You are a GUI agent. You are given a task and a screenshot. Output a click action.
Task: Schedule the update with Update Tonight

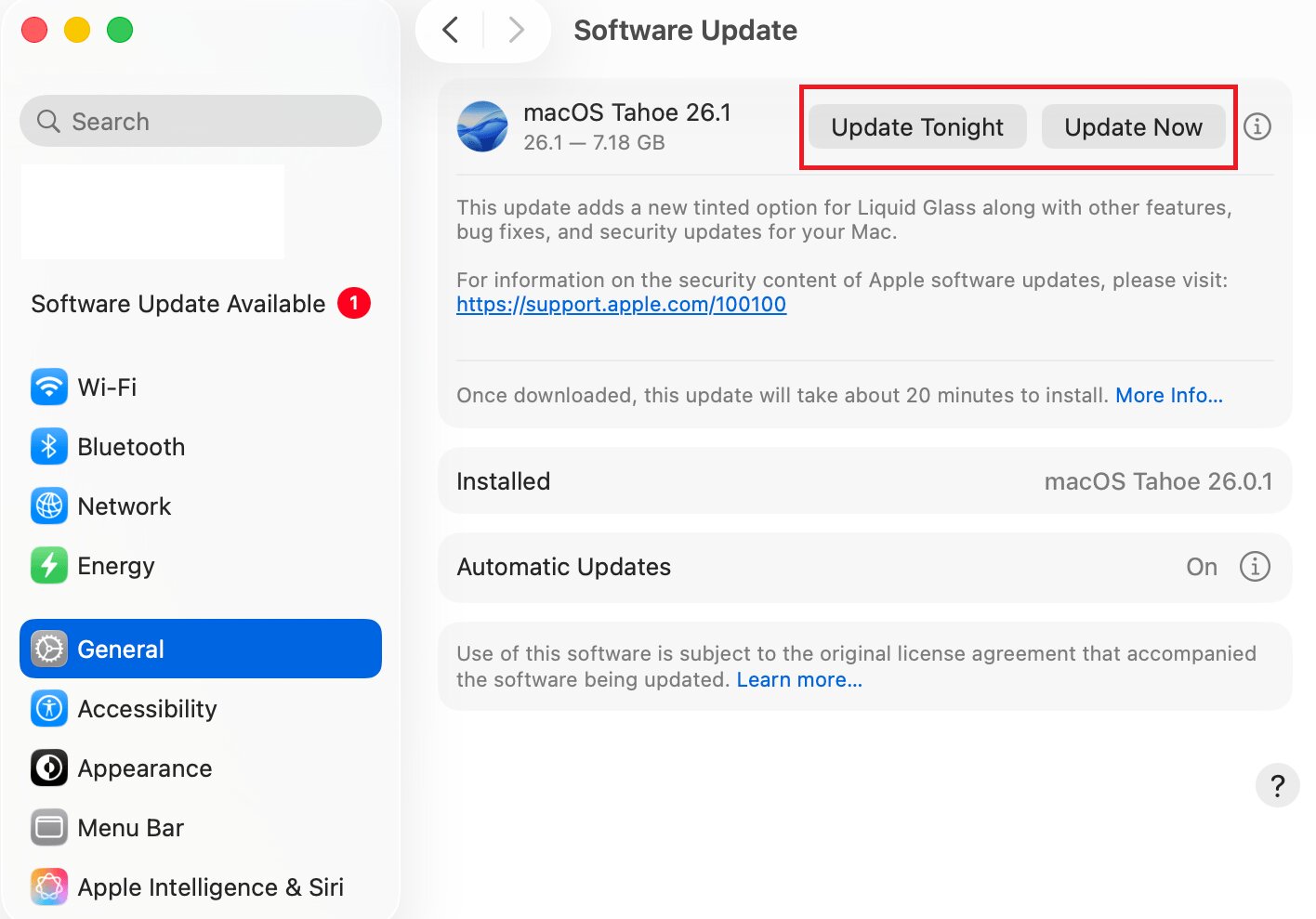pos(916,126)
